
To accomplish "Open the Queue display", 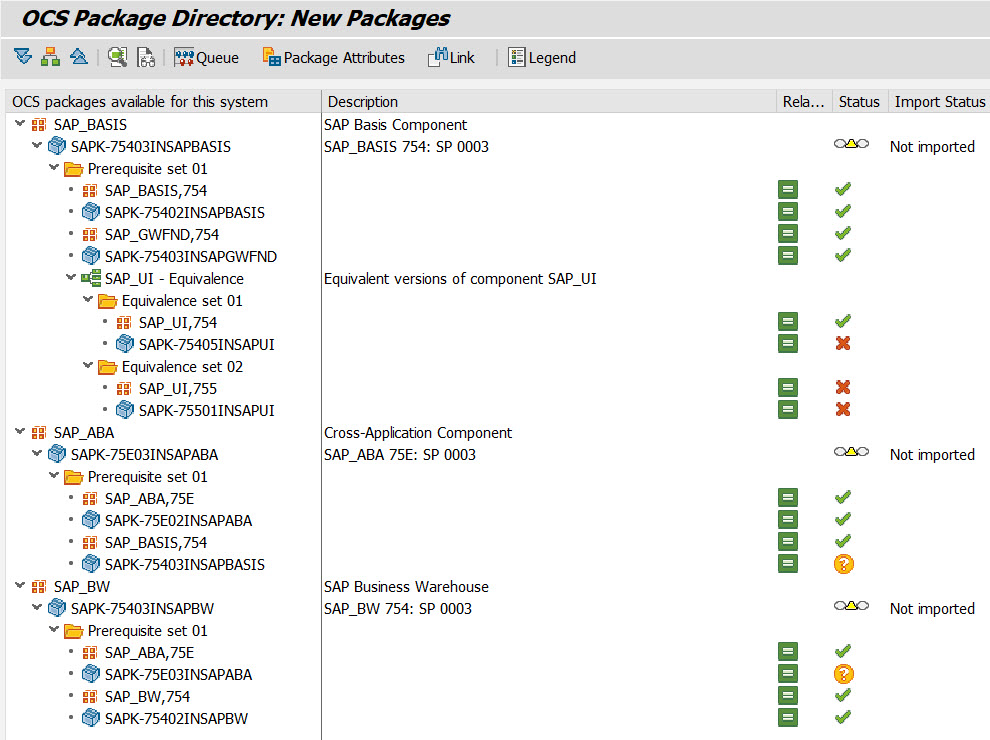I will [206, 57].
